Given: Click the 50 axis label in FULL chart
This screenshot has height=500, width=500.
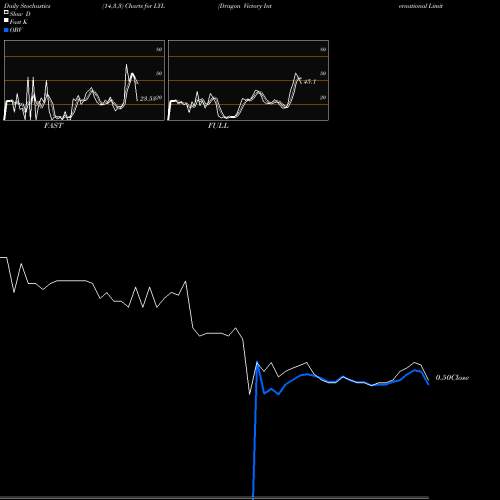Looking at the screenshot, I should [323, 73].
